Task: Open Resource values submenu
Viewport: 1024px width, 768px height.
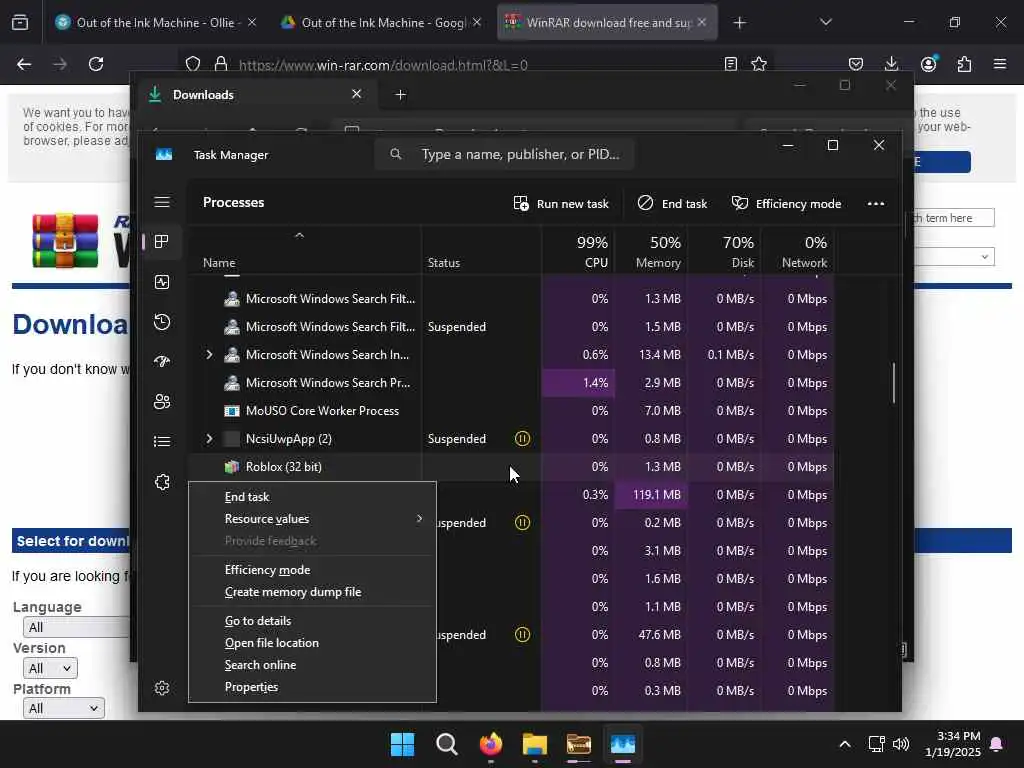Action: pos(312,519)
